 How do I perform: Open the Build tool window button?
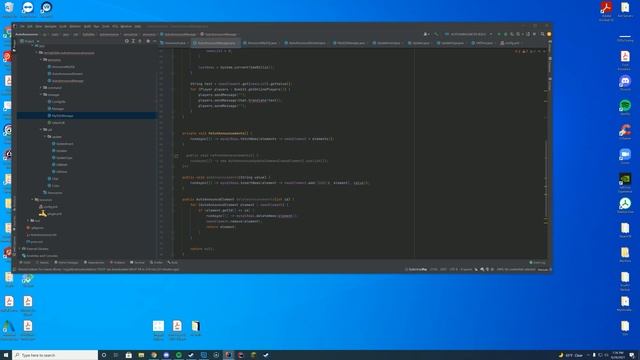173,262
